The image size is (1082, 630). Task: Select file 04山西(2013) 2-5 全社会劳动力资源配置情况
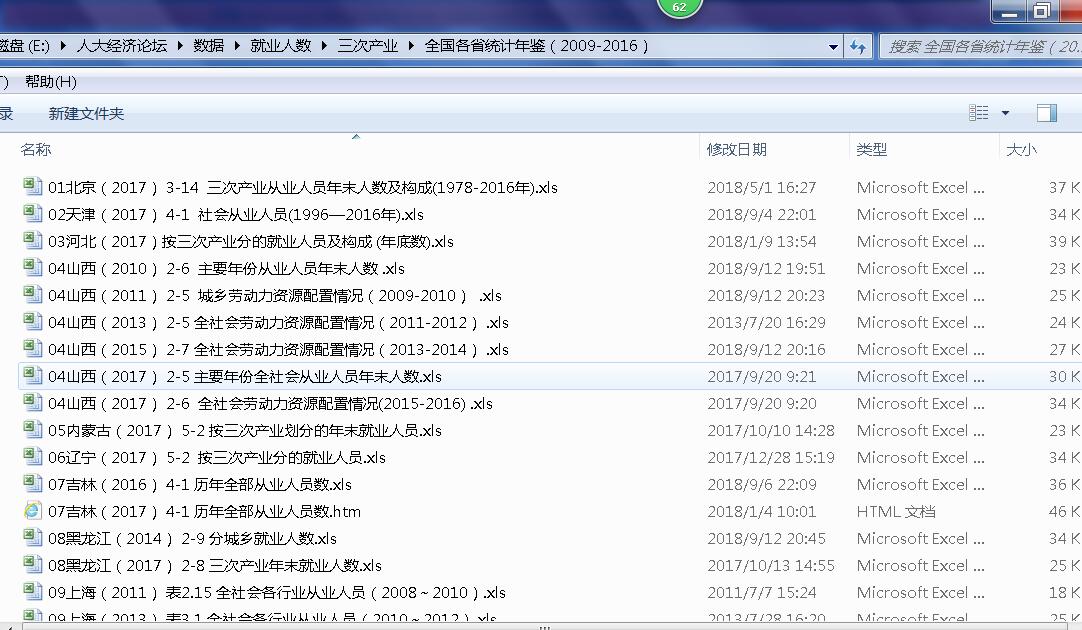(278, 322)
